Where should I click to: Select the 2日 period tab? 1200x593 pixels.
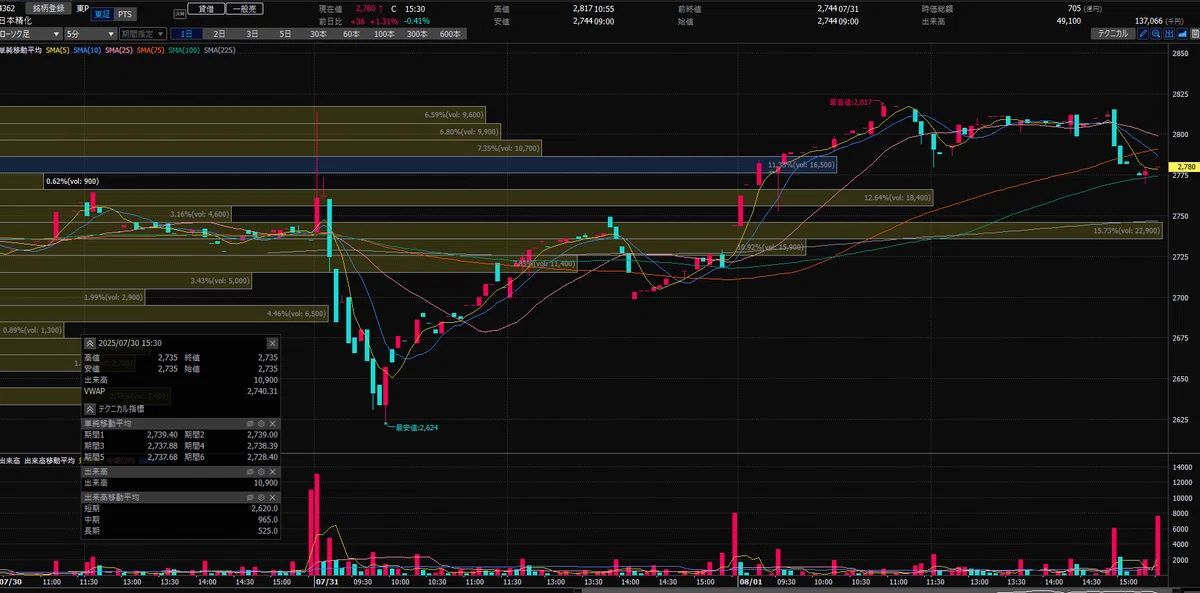click(x=219, y=34)
